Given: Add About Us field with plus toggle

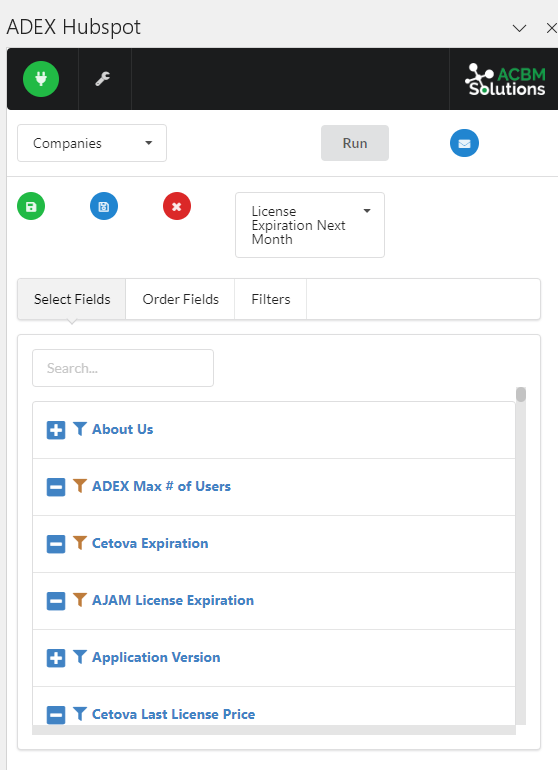Looking at the screenshot, I should pos(56,430).
